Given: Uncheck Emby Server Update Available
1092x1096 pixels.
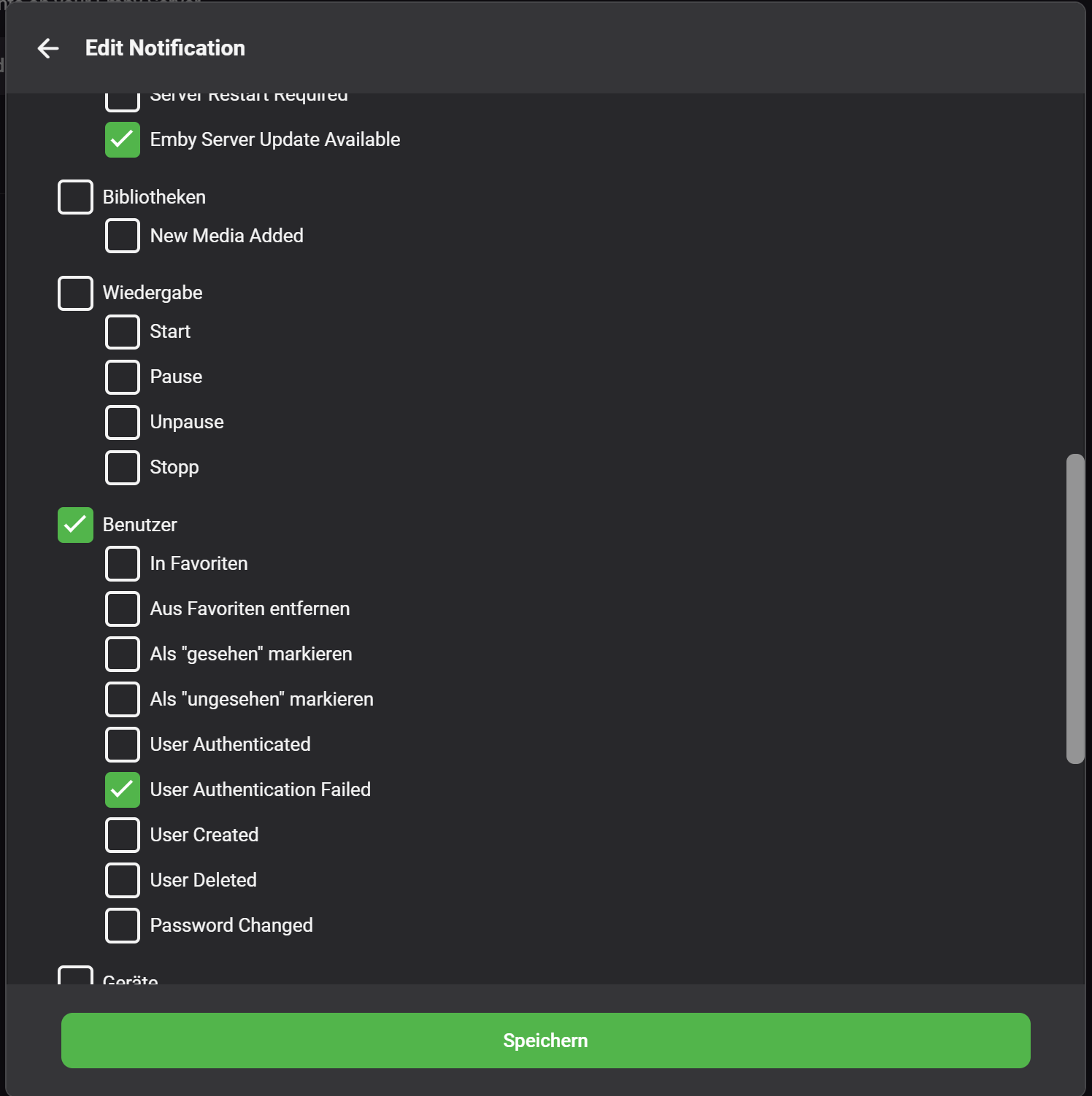Looking at the screenshot, I should tap(123, 139).
